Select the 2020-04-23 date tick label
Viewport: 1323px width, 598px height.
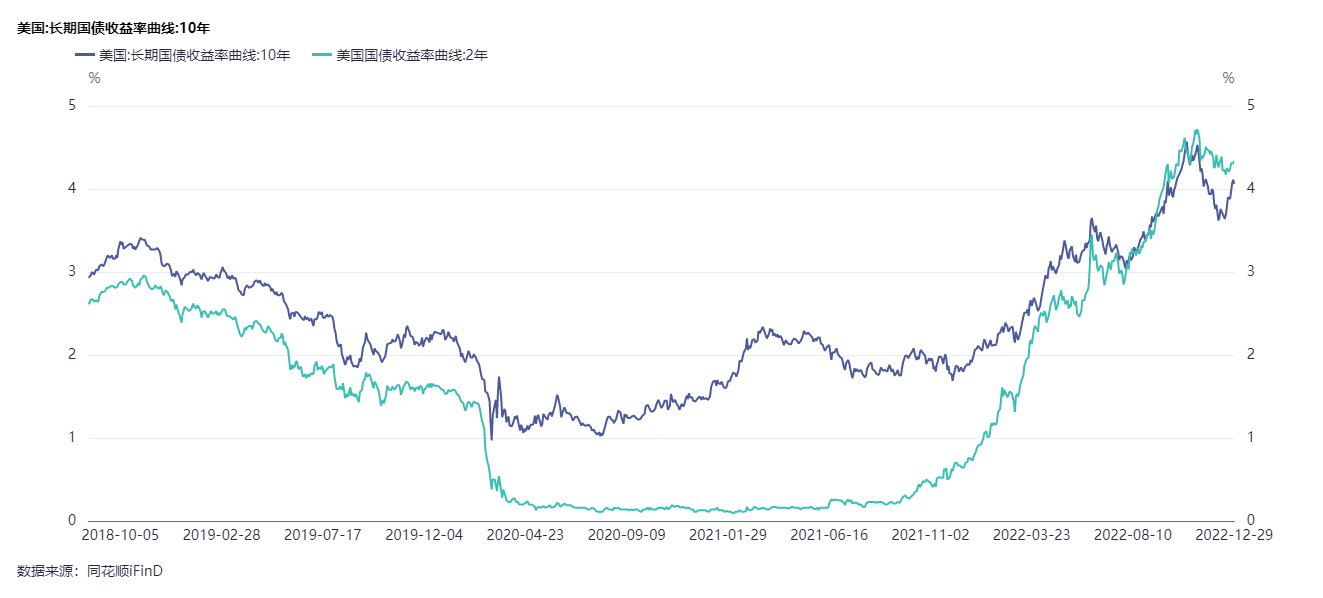click(x=525, y=535)
